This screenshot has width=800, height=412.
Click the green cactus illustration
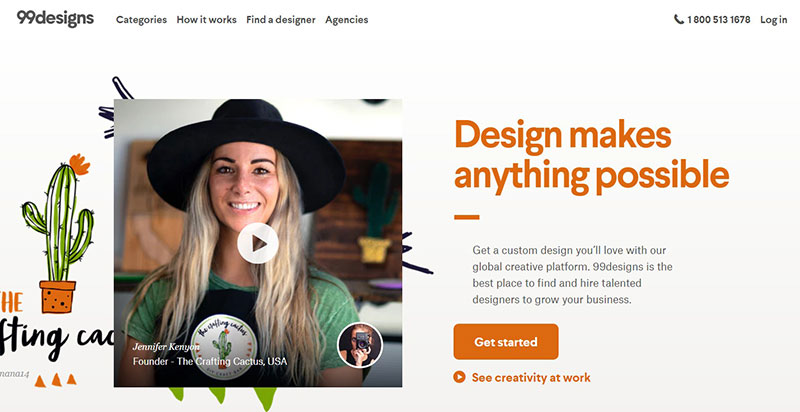[58, 219]
